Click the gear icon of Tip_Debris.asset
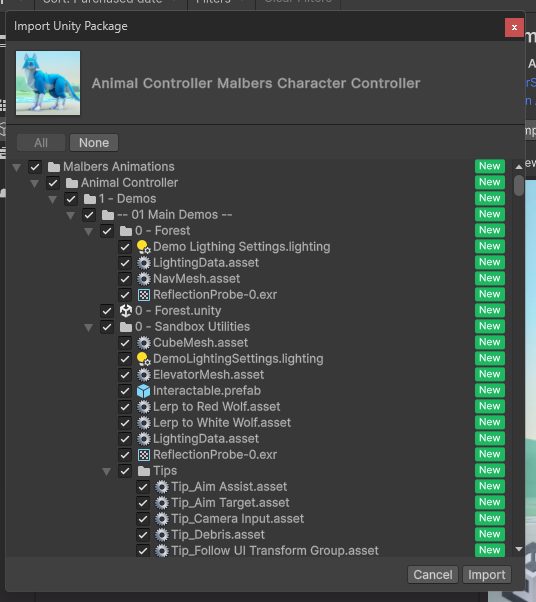The height and width of the screenshot is (602, 536). [162, 535]
